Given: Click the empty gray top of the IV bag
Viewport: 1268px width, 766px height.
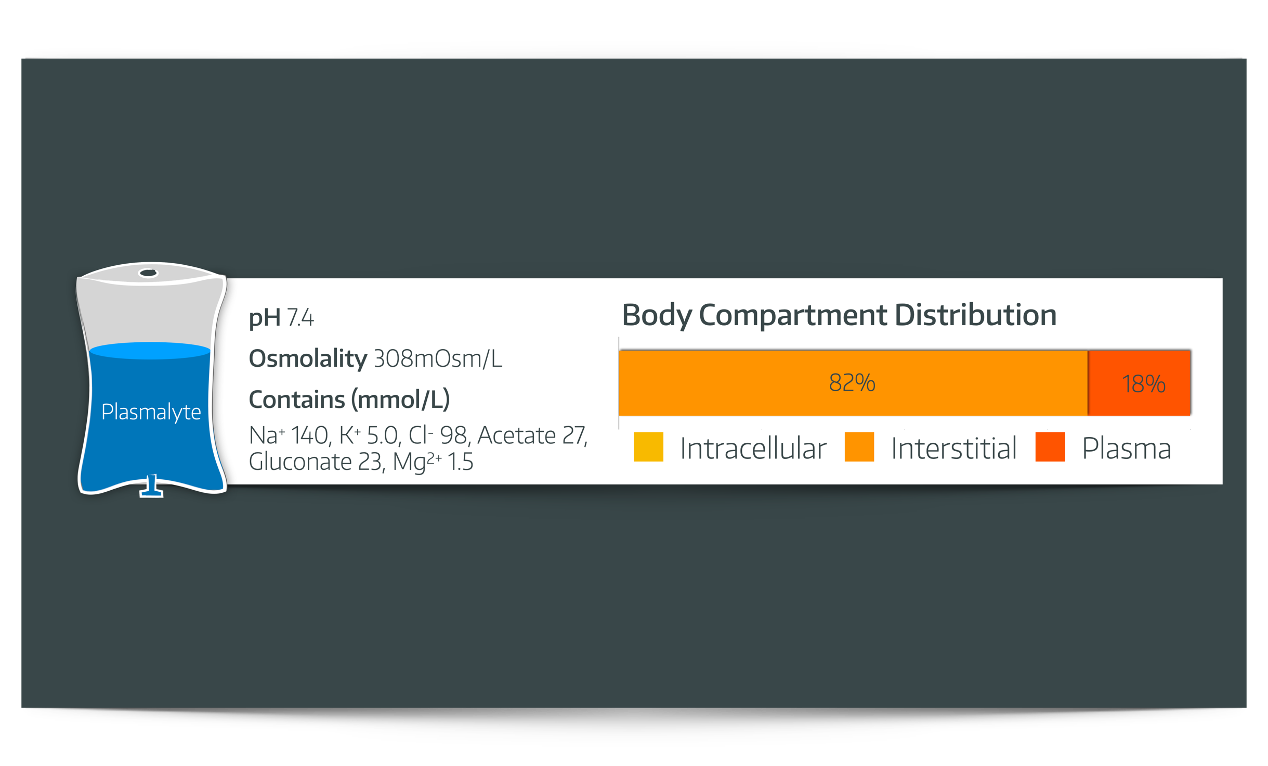Looking at the screenshot, I should [x=150, y=312].
